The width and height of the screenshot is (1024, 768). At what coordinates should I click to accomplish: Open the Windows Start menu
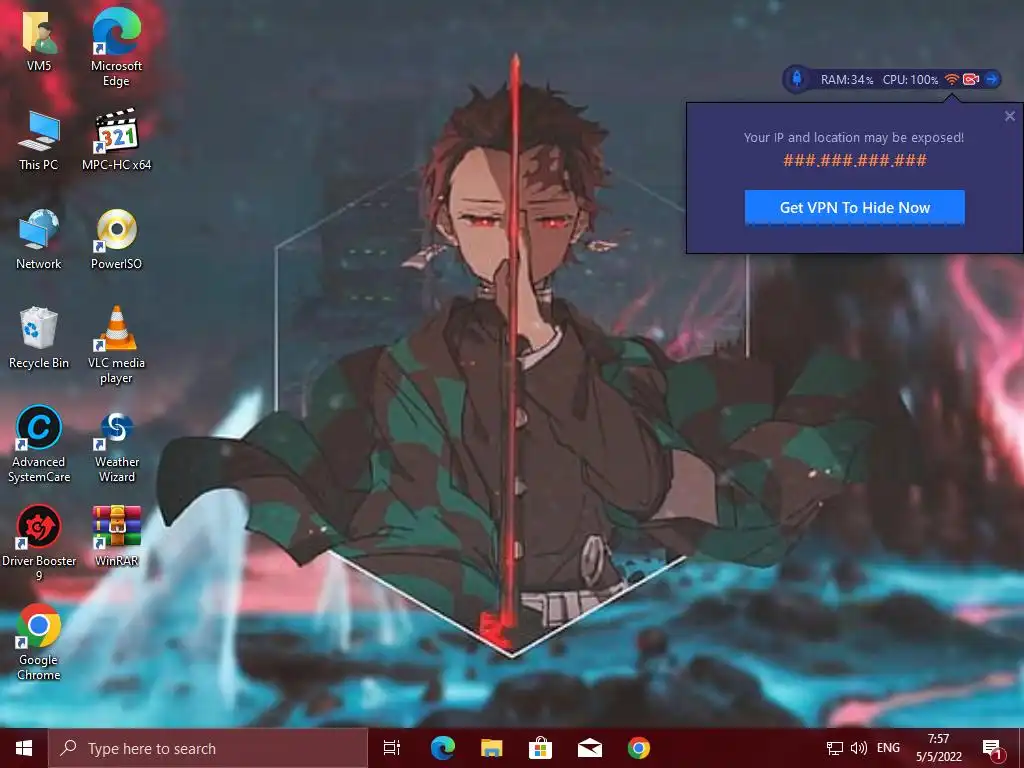point(24,748)
